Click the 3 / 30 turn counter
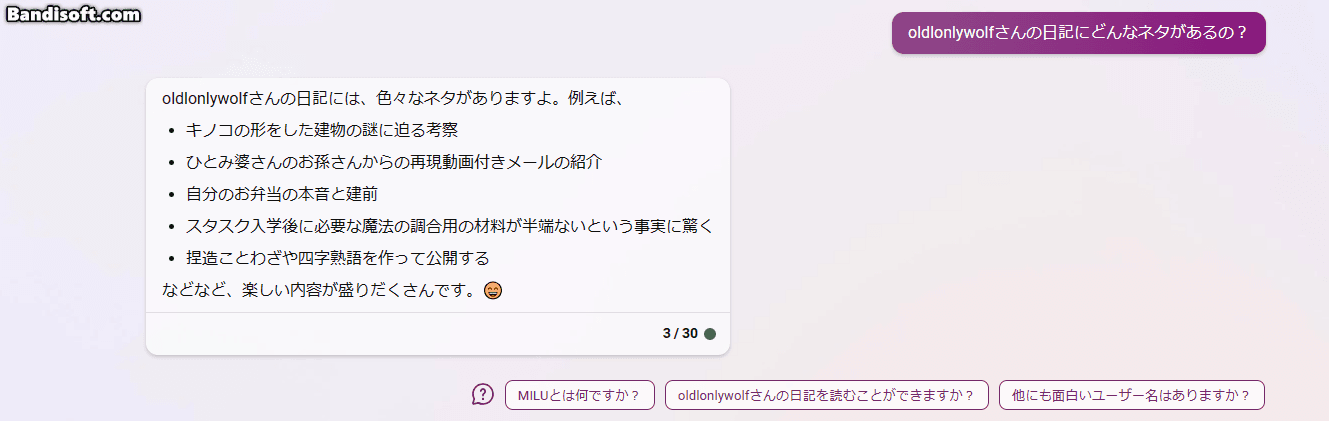The height and width of the screenshot is (421, 1329). tap(680, 334)
